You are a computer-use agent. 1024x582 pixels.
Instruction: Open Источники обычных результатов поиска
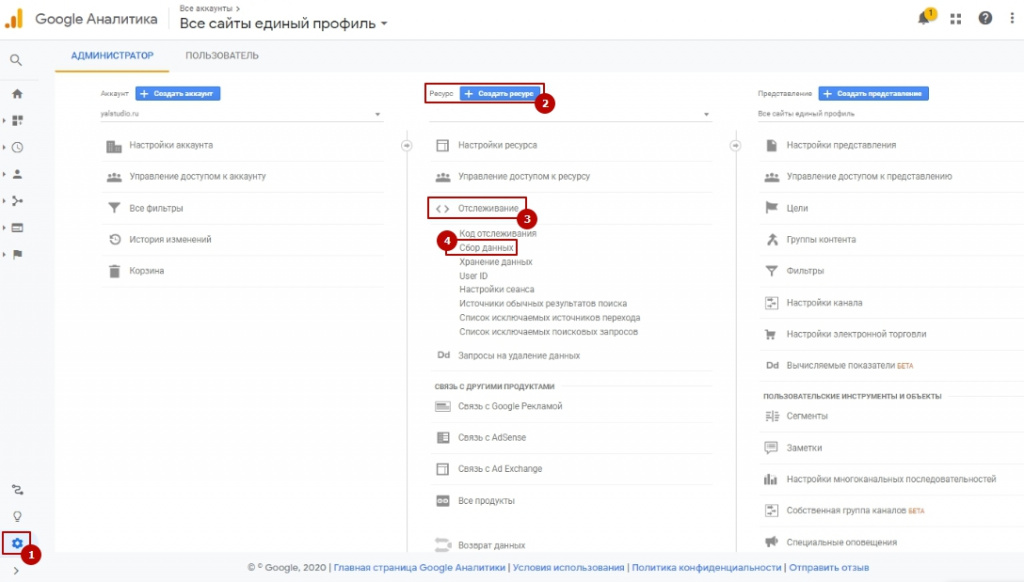pyautogui.click(x=543, y=303)
